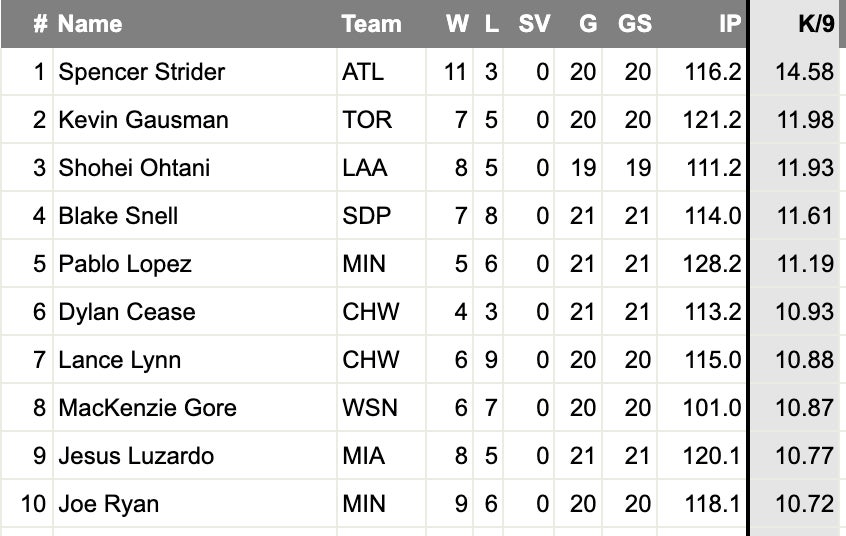Select the Pablo Lopez row name
846x536 pixels.
[x=125, y=264]
